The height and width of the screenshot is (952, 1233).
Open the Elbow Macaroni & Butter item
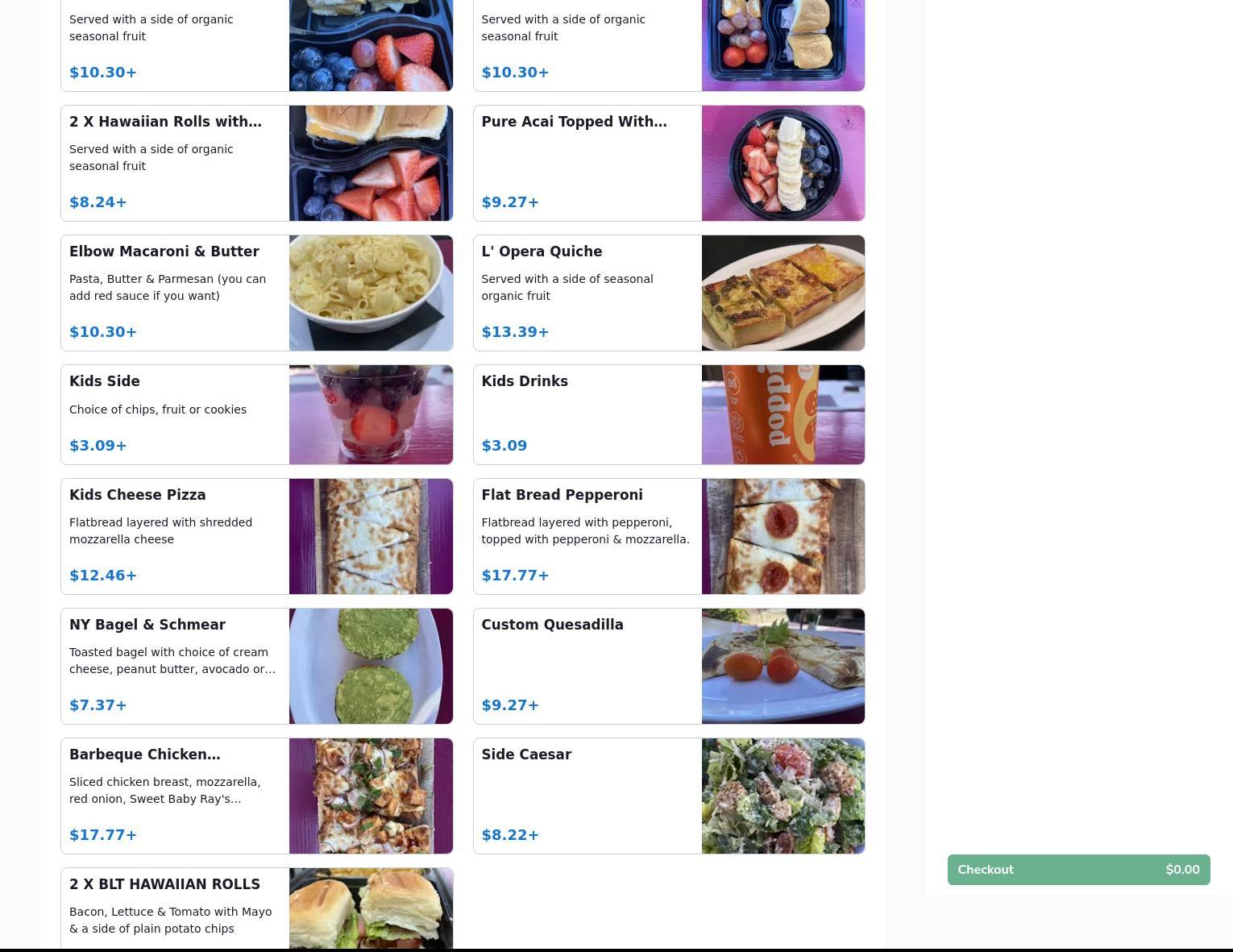(x=256, y=293)
